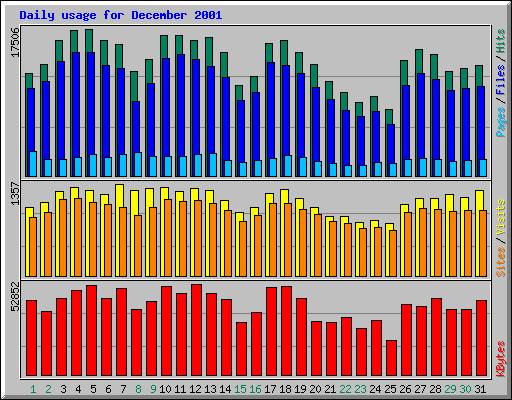Screen dimensions: 512x400
Task: Click the 1357 visits axis value
Action: pyautogui.click(x=15, y=193)
